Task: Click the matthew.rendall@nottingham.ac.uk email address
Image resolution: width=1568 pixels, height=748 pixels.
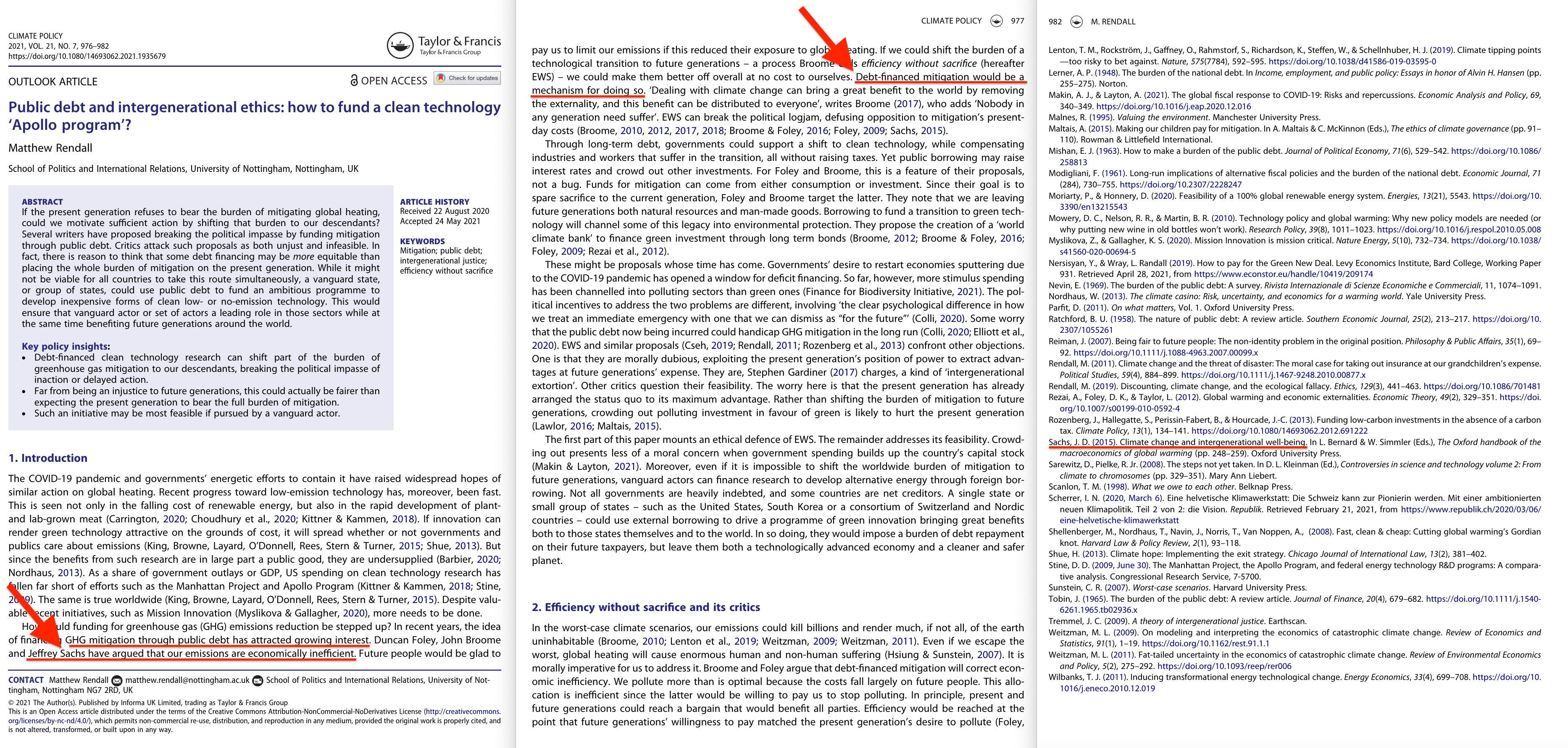Action: pyautogui.click(x=187, y=680)
